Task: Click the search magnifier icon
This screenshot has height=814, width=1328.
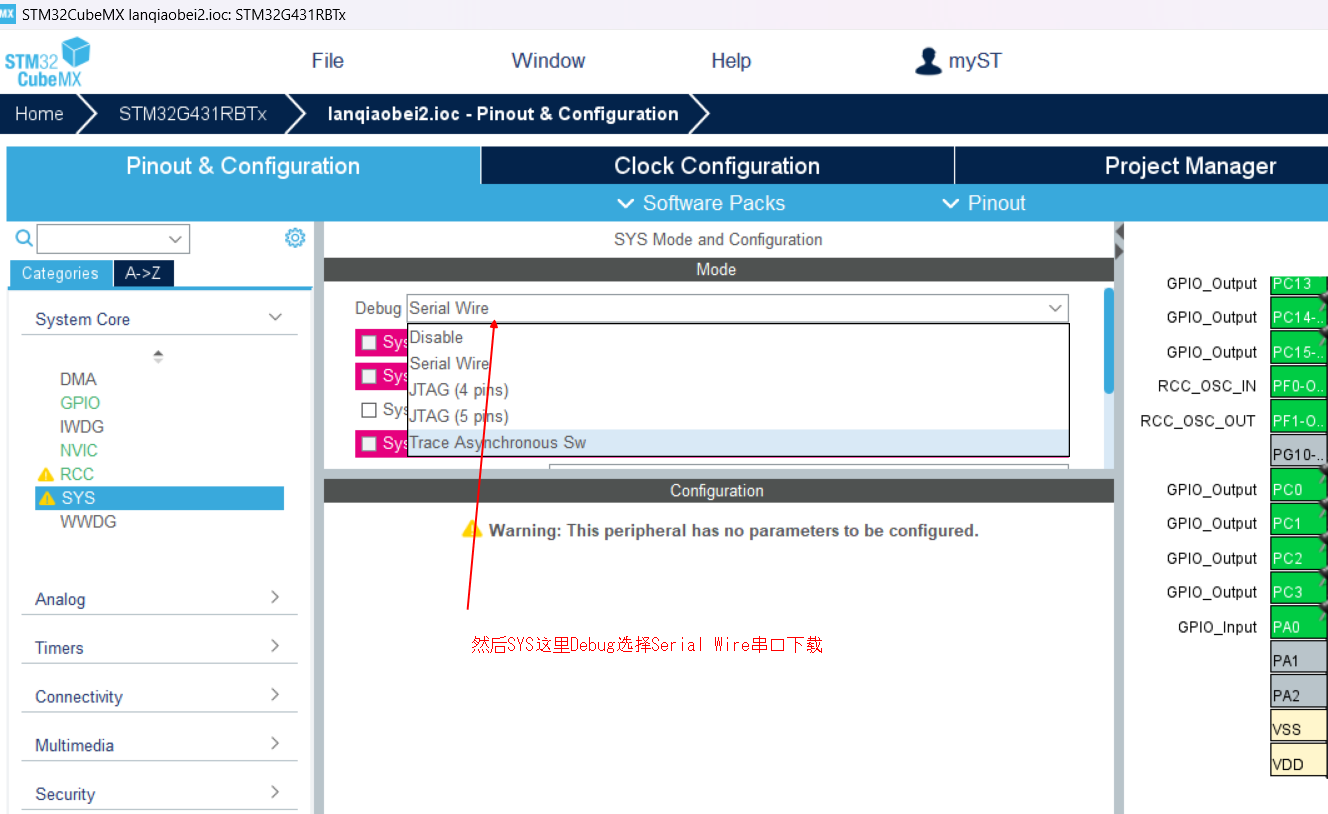Action: click(x=24, y=238)
